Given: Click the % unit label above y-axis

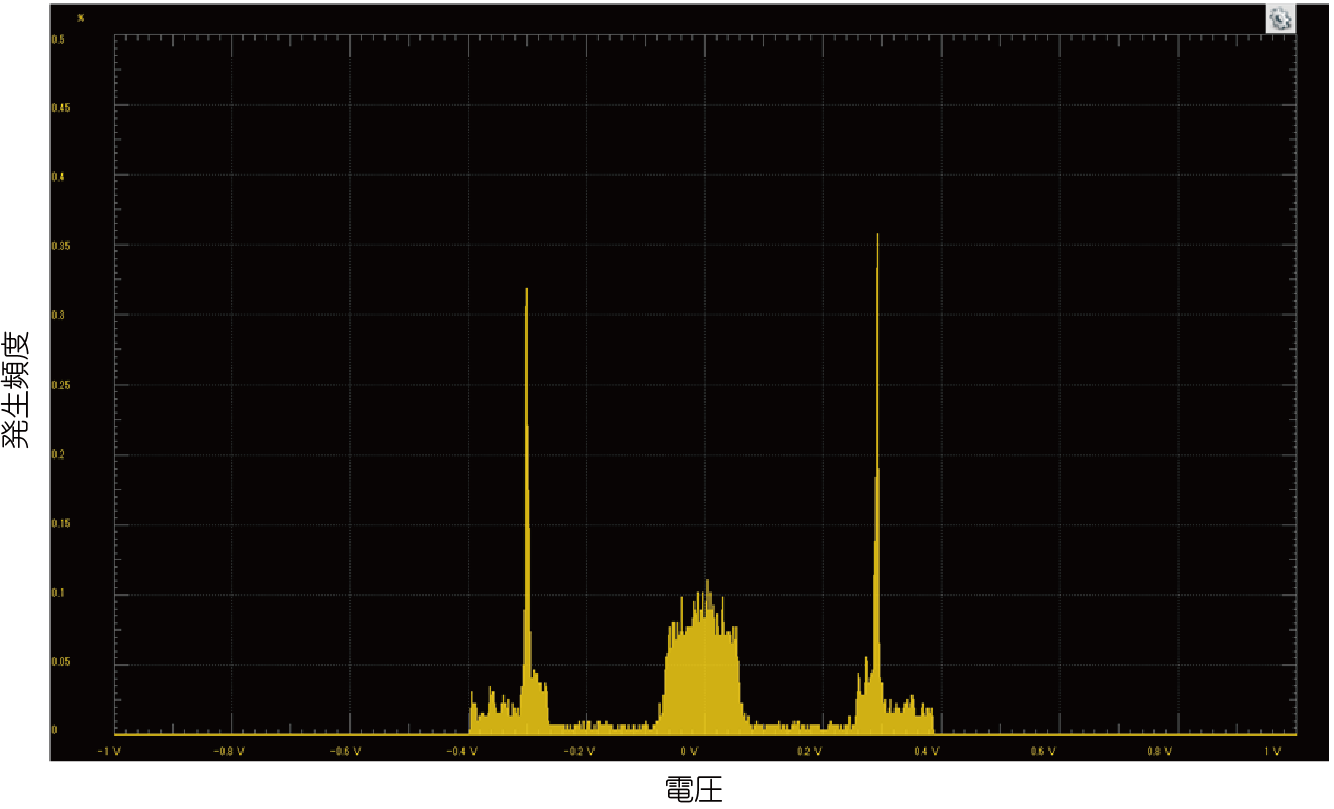Looking at the screenshot, I should (81, 18).
